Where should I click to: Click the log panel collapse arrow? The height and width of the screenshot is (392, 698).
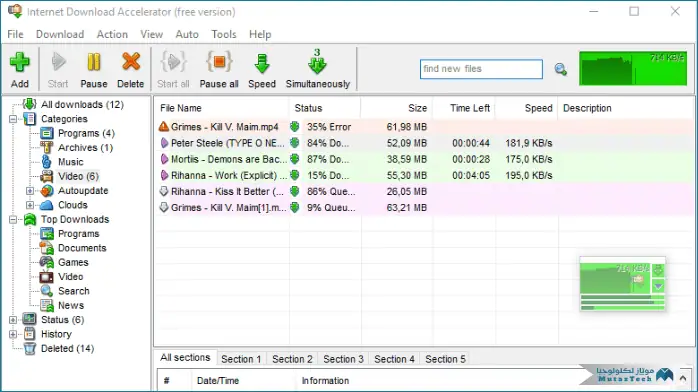click(x=682, y=378)
